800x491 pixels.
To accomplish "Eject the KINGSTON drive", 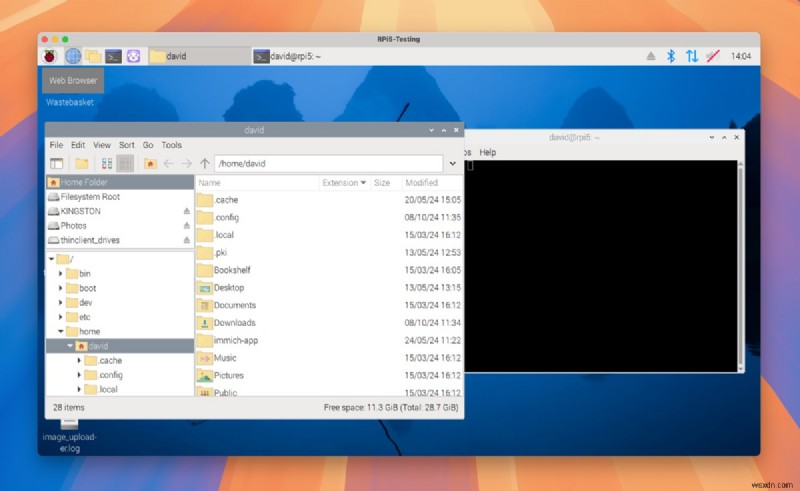I will point(187,211).
